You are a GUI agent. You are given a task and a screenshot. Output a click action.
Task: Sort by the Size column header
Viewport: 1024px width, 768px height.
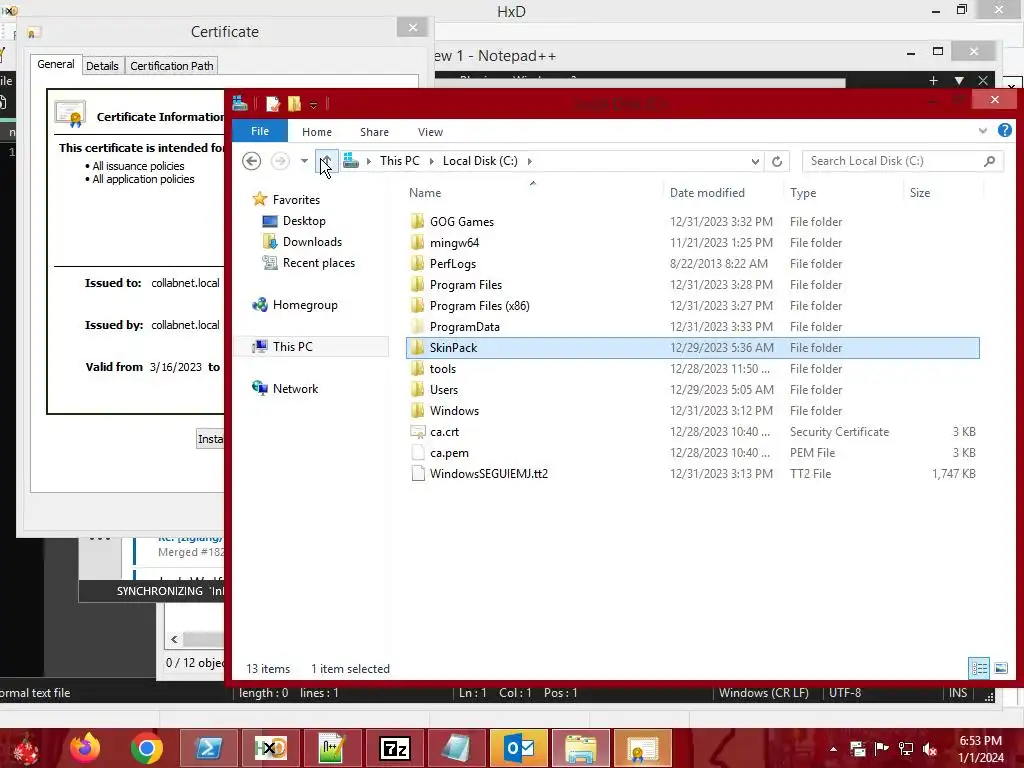[x=920, y=193]
